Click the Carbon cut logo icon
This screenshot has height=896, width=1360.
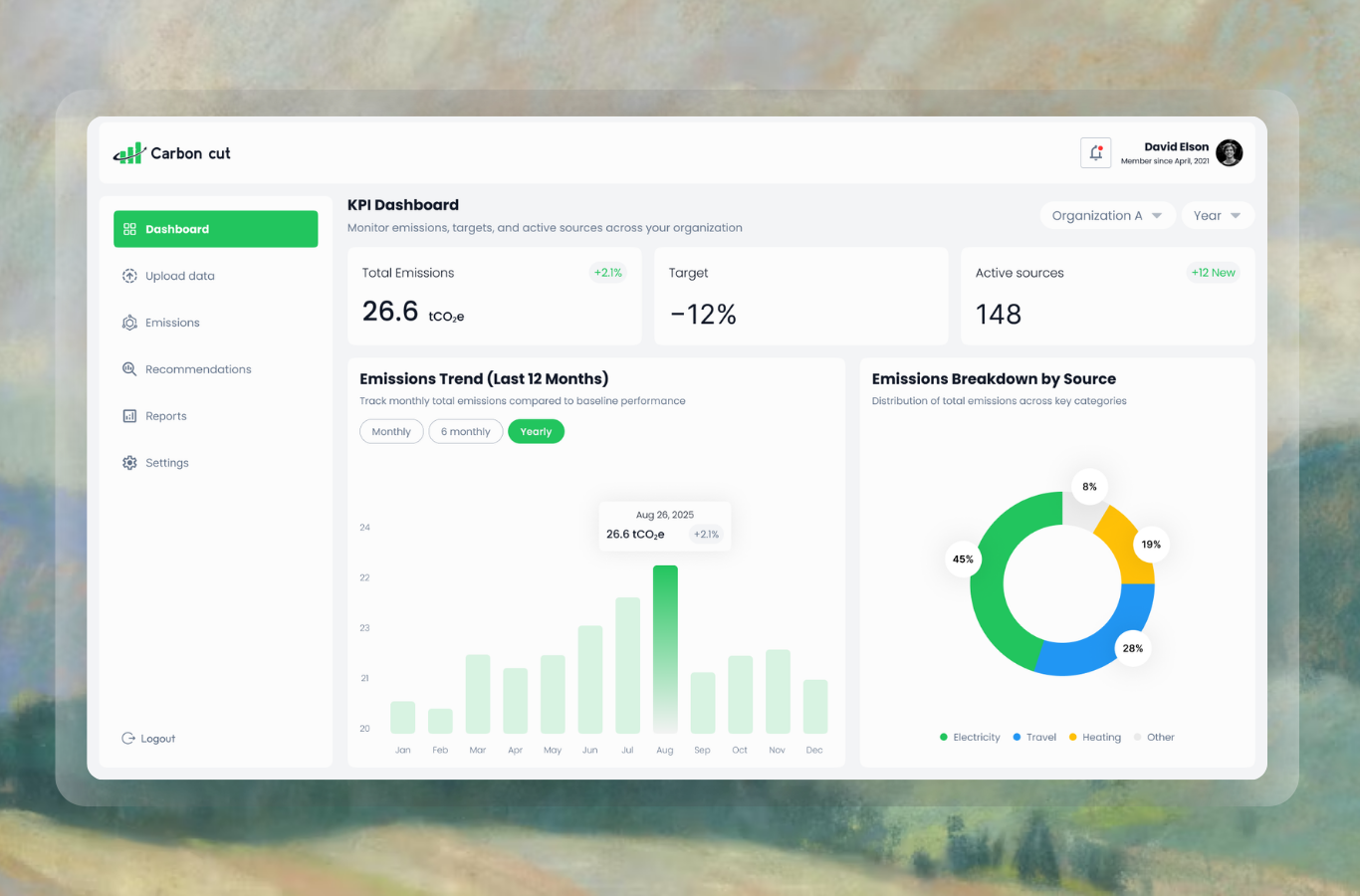click(128, 153)
